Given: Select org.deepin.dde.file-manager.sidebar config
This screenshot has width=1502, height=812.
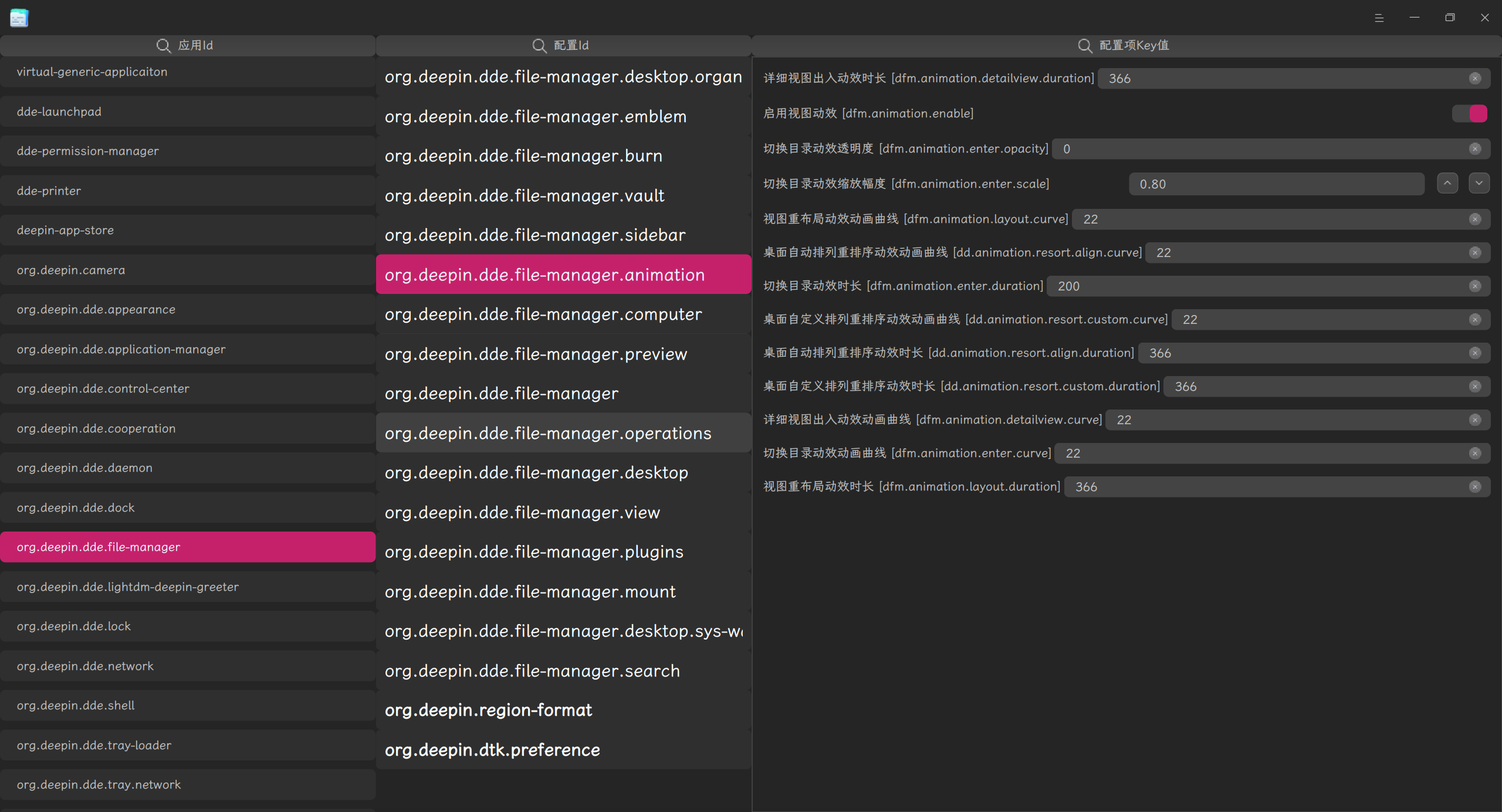Looking at the screenshot, I should (563, 235).
